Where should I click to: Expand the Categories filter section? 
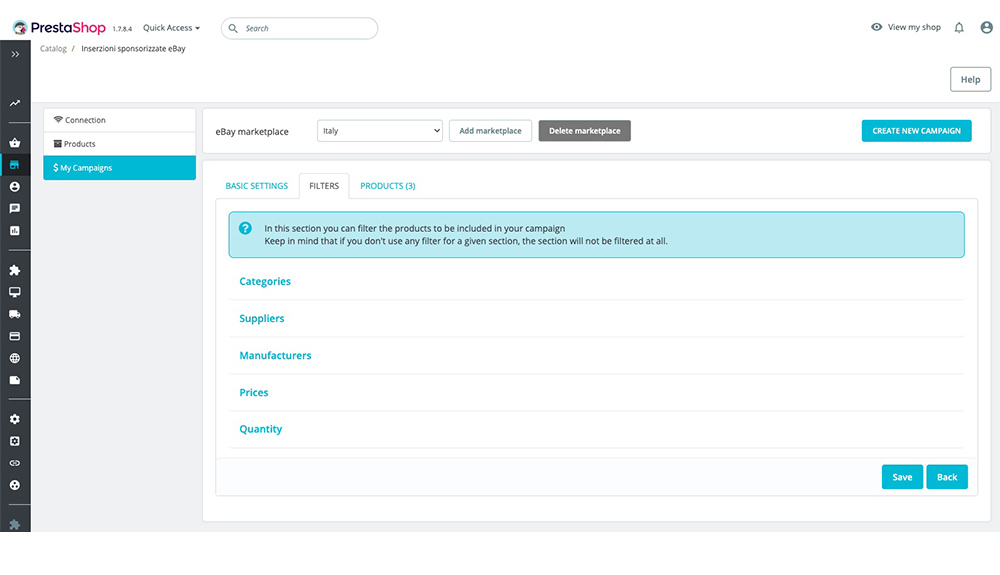tap(265, 281)
